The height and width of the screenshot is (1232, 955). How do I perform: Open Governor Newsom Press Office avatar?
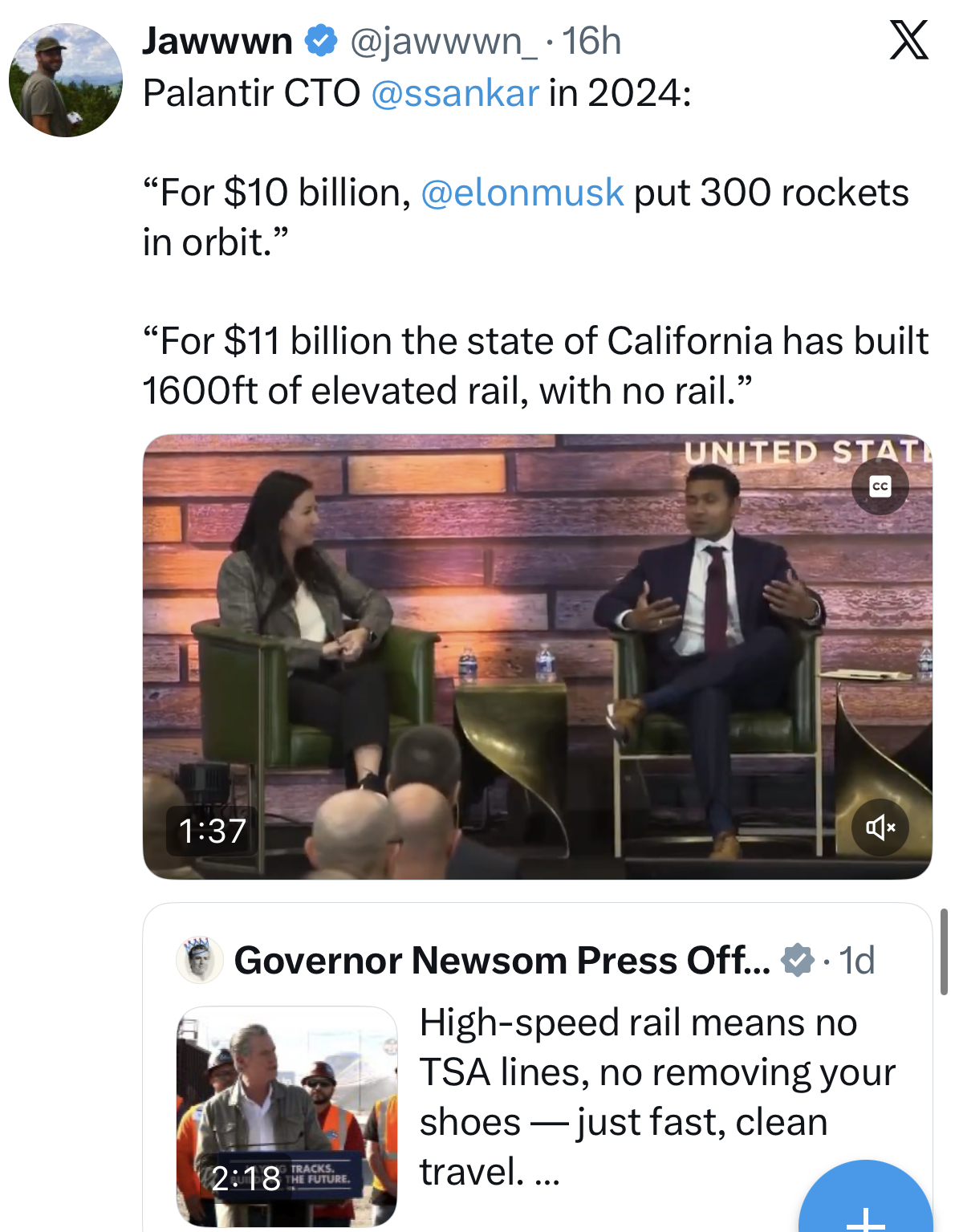tap(199, 960)
